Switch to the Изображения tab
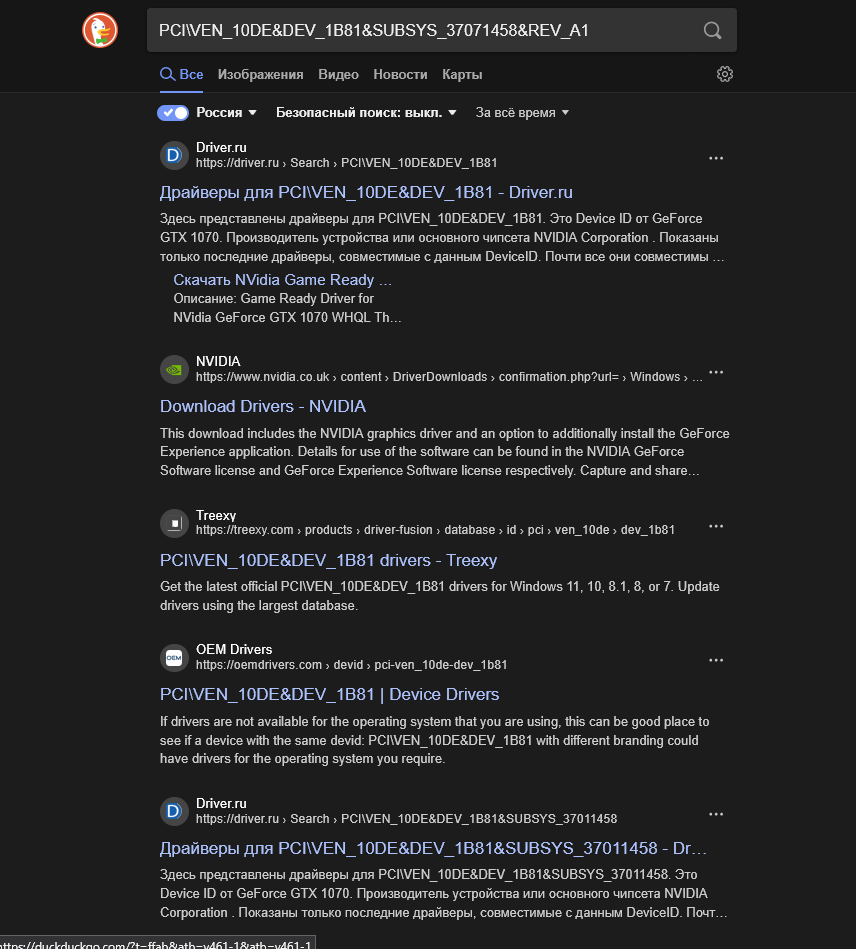The width and height of the screenshot is (856, 949). pos(260,74)
